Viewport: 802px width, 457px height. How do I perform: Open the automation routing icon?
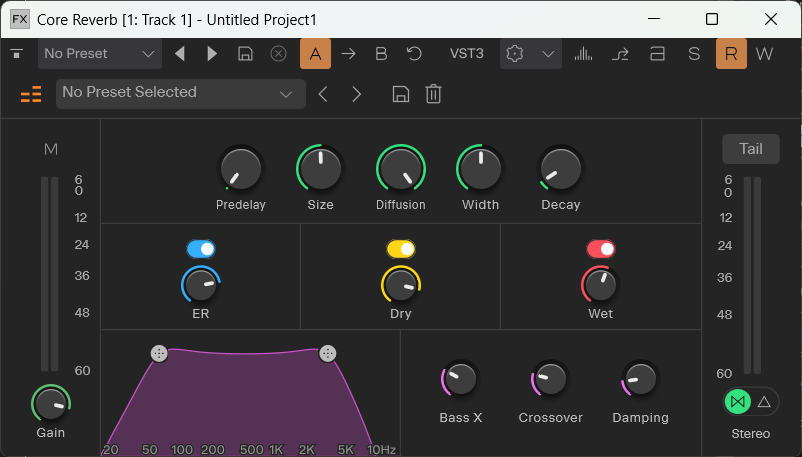pyautogui.click(x=620, y=53)
